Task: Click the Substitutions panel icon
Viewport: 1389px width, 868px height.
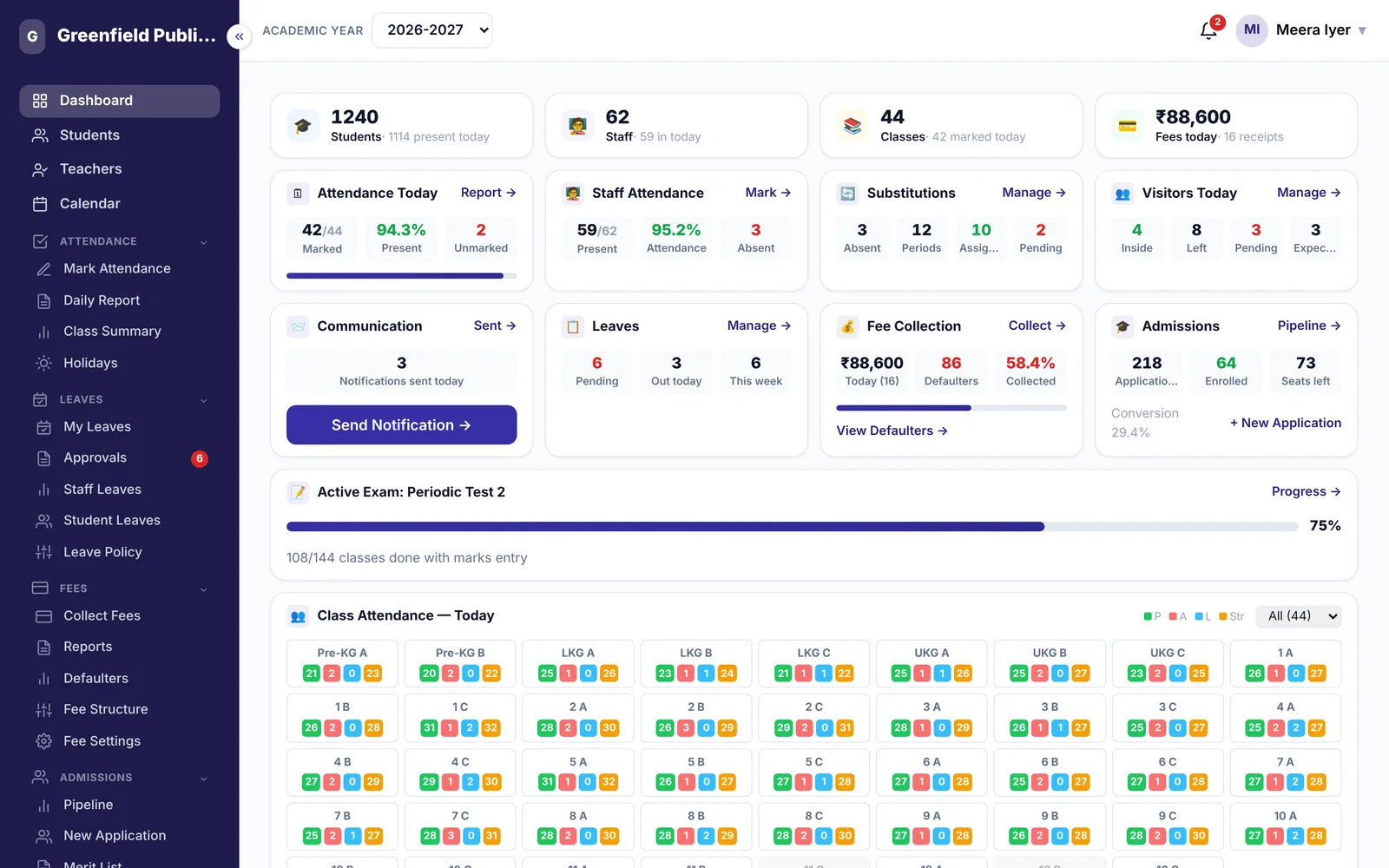Action: click(848, 194)
